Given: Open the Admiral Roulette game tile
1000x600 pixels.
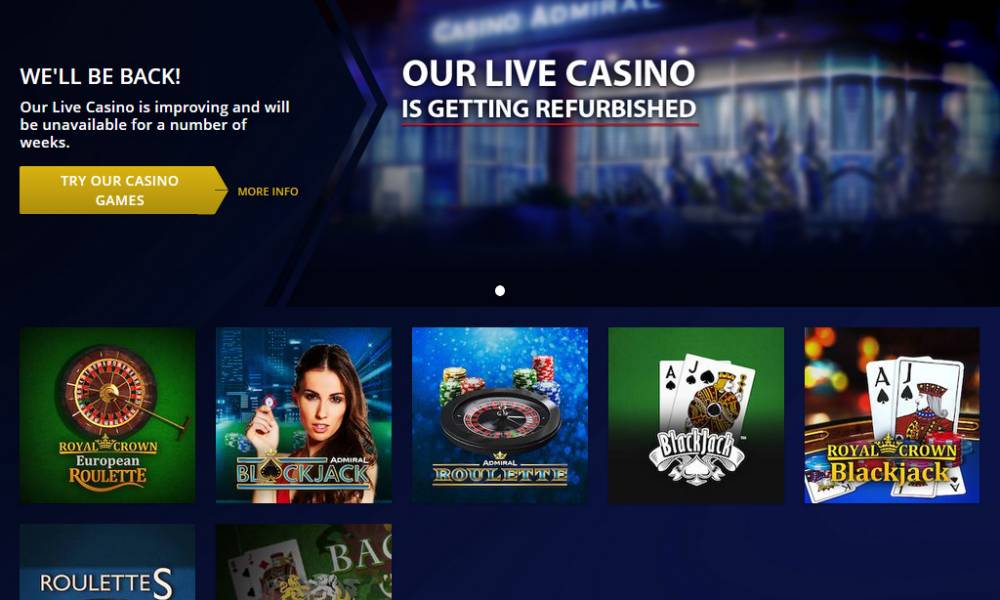Looking at the screenshot, I should click(x=500, y=415).
